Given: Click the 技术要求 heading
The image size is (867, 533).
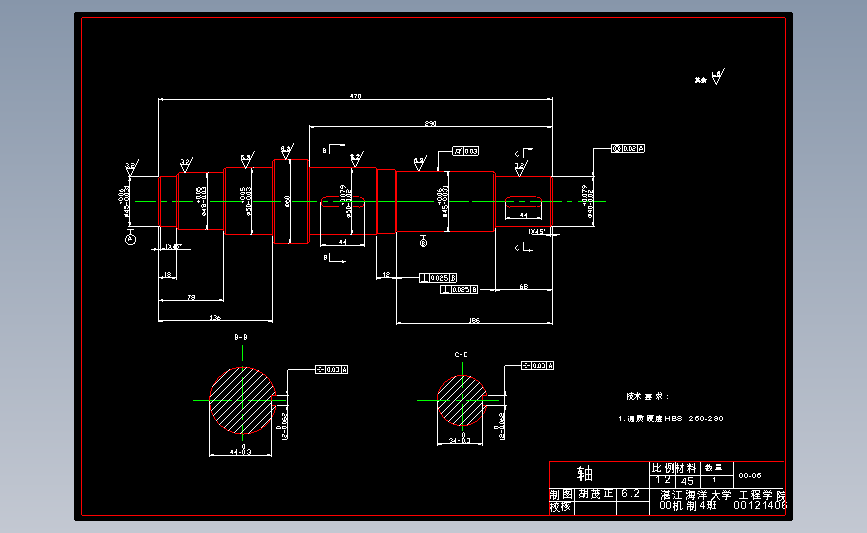Looking at the screenshot, I should [647, 396].
